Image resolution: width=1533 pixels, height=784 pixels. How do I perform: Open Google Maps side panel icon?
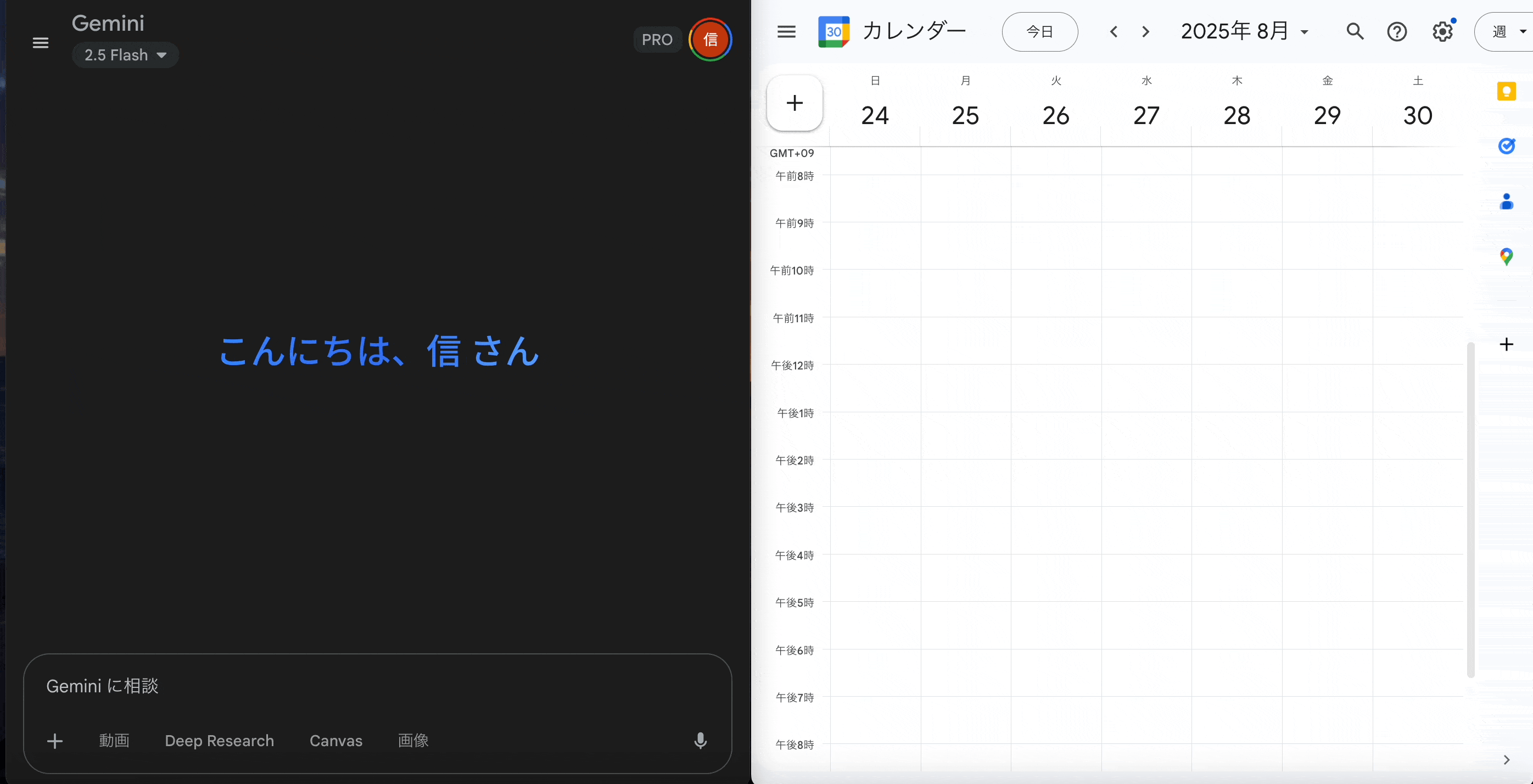point(1506,256)
